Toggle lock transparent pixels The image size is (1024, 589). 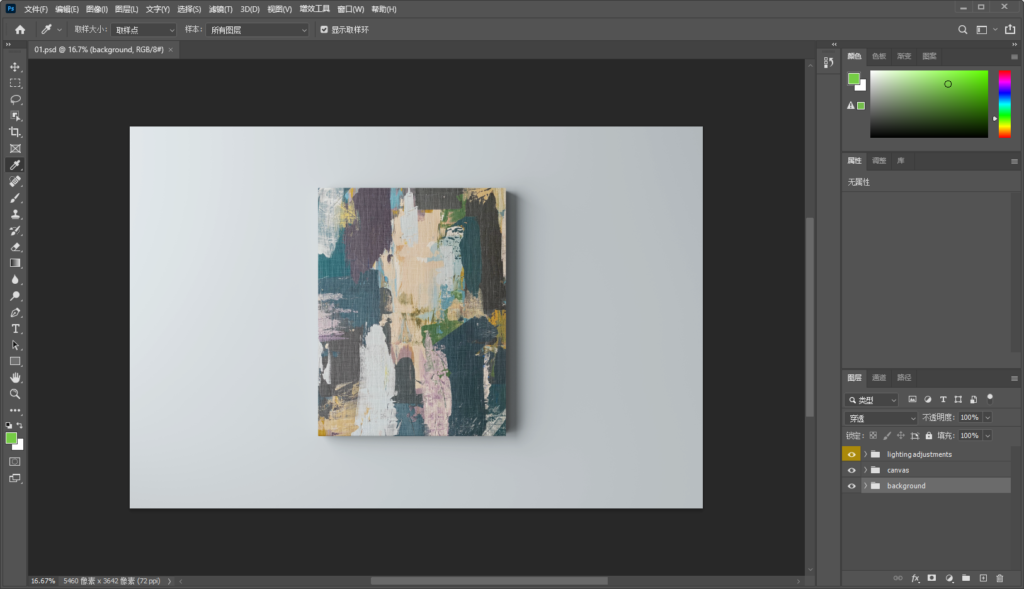pyautogui.click(x=873, y=436)
